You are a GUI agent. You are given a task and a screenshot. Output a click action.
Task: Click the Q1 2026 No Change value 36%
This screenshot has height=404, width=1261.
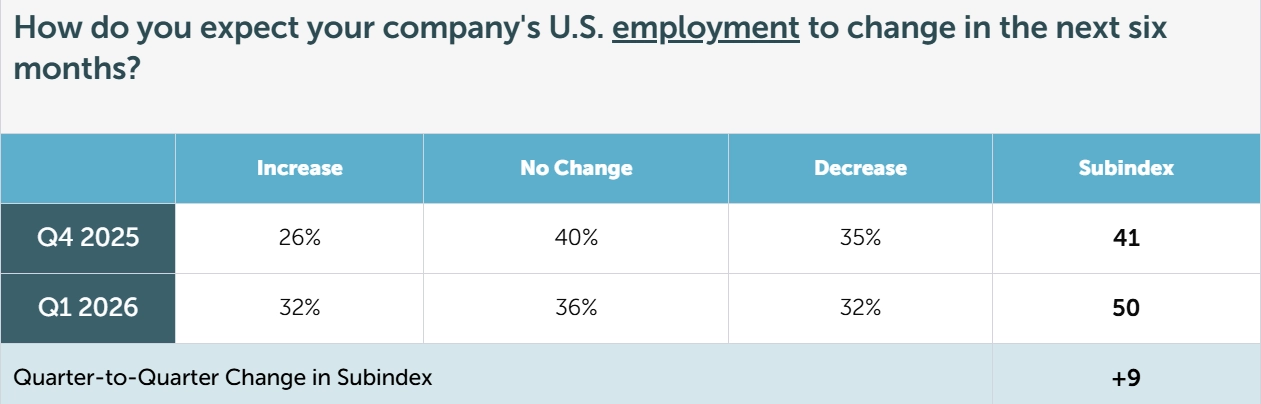[576, 308]
